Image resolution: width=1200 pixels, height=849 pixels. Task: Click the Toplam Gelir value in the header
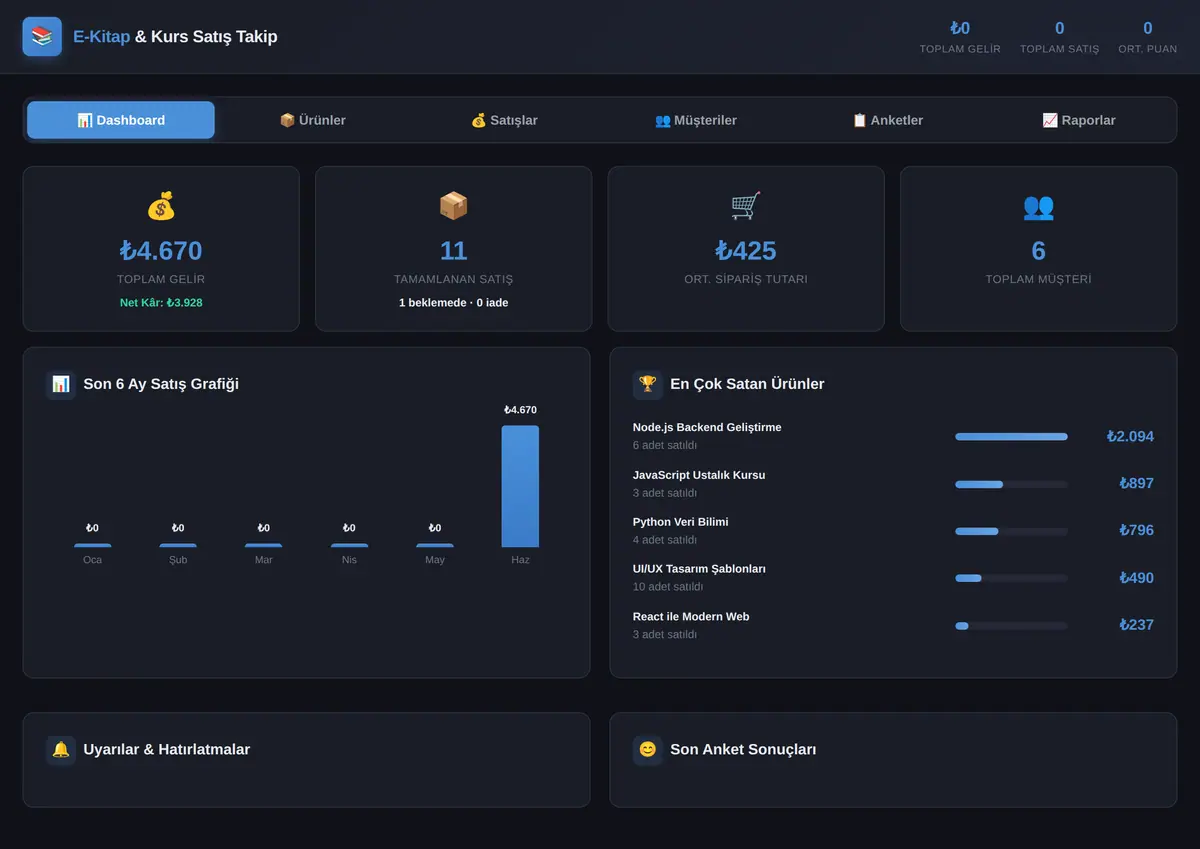point(960,29)
